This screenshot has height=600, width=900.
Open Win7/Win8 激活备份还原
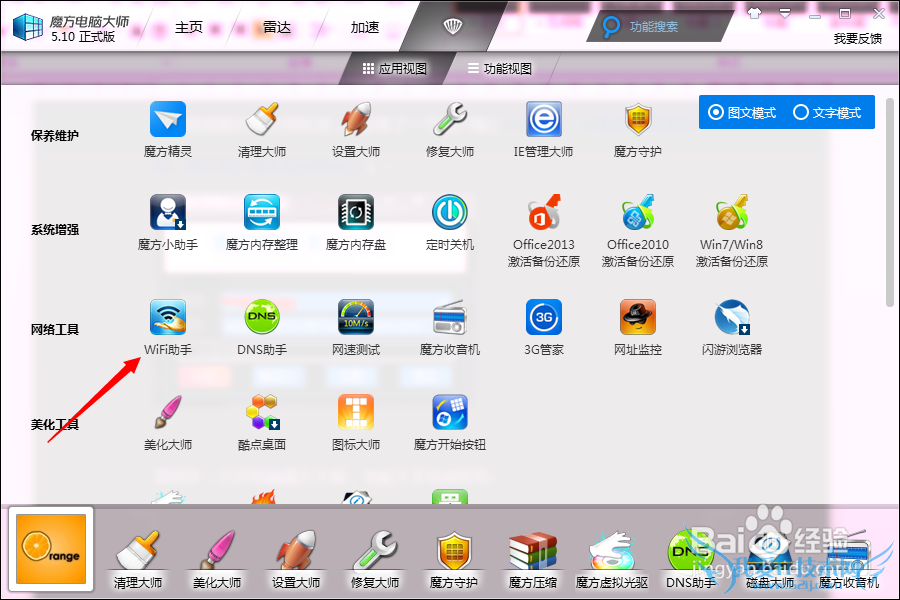tap(732, 212)
